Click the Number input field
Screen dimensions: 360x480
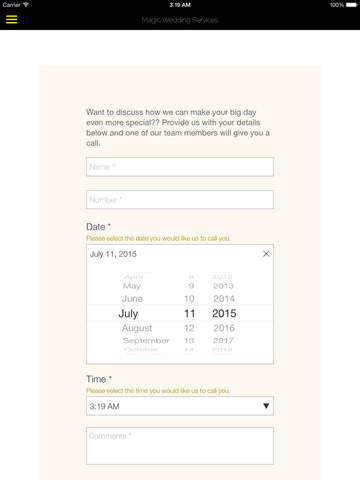click(x=180, y=200)
